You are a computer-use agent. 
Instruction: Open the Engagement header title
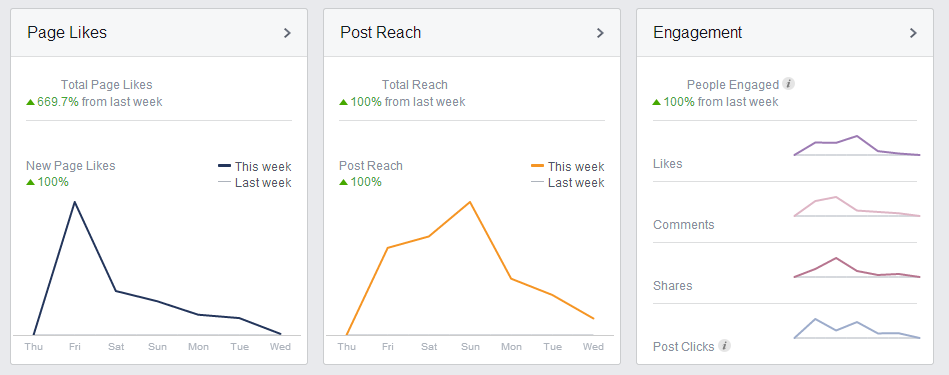point(697,33)
